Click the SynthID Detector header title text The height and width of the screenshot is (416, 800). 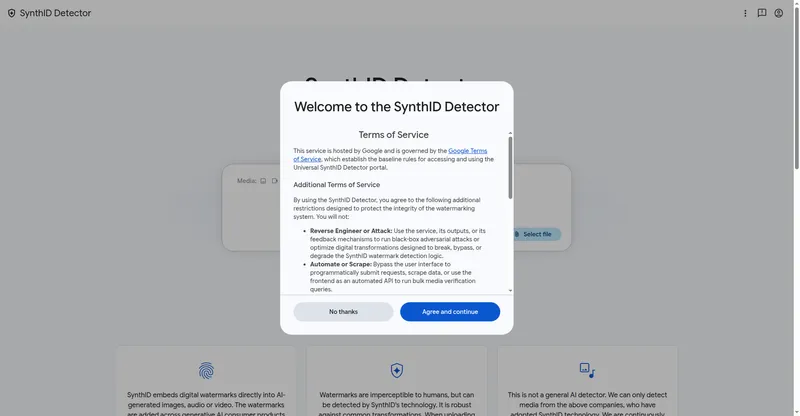coord(55,13)
